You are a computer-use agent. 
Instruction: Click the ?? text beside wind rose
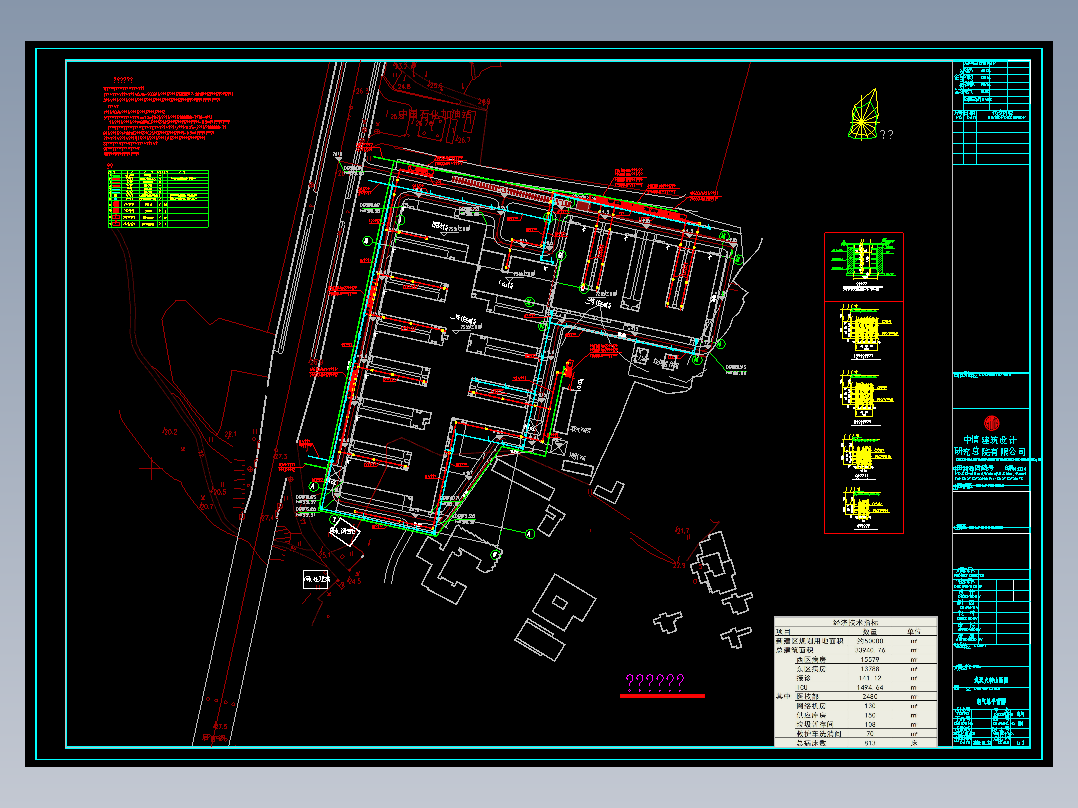pos(887,135)
